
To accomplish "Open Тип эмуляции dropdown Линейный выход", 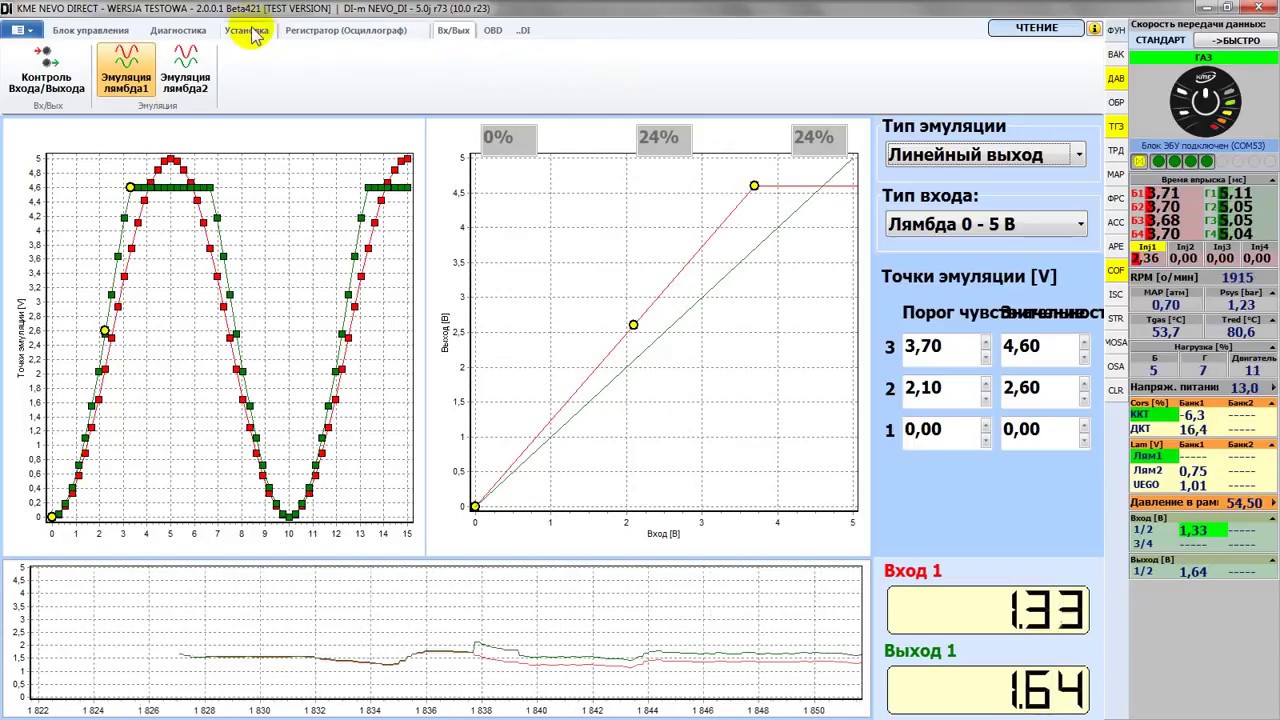I will tap(986, 155).
